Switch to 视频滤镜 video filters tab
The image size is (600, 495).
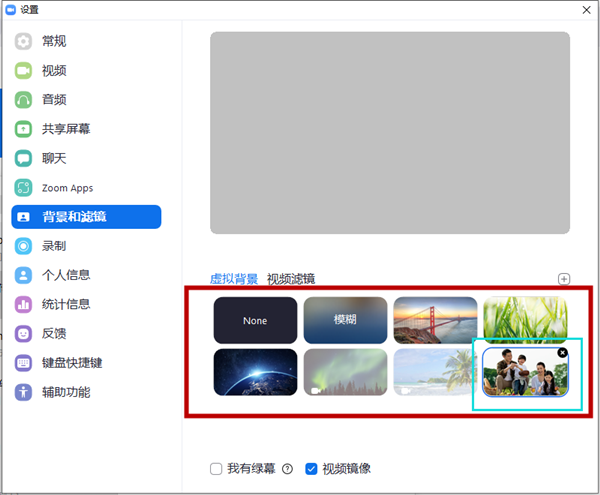291,279
